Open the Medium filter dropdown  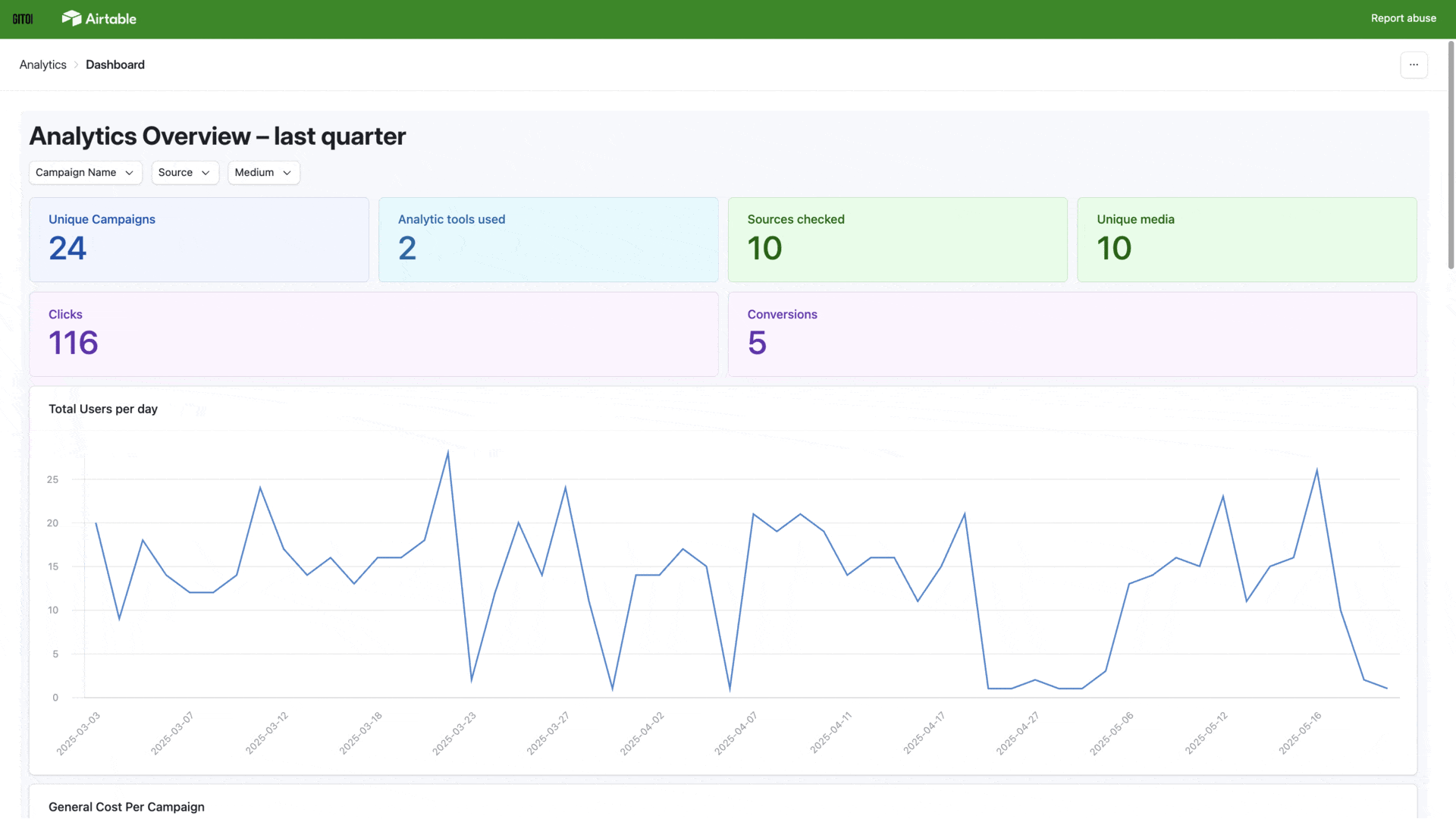point(263,172)
